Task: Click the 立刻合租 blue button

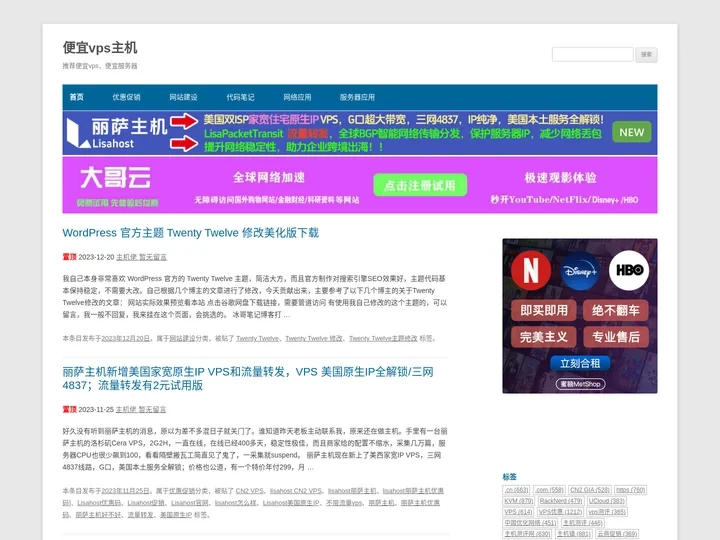Action: (580, 363)
